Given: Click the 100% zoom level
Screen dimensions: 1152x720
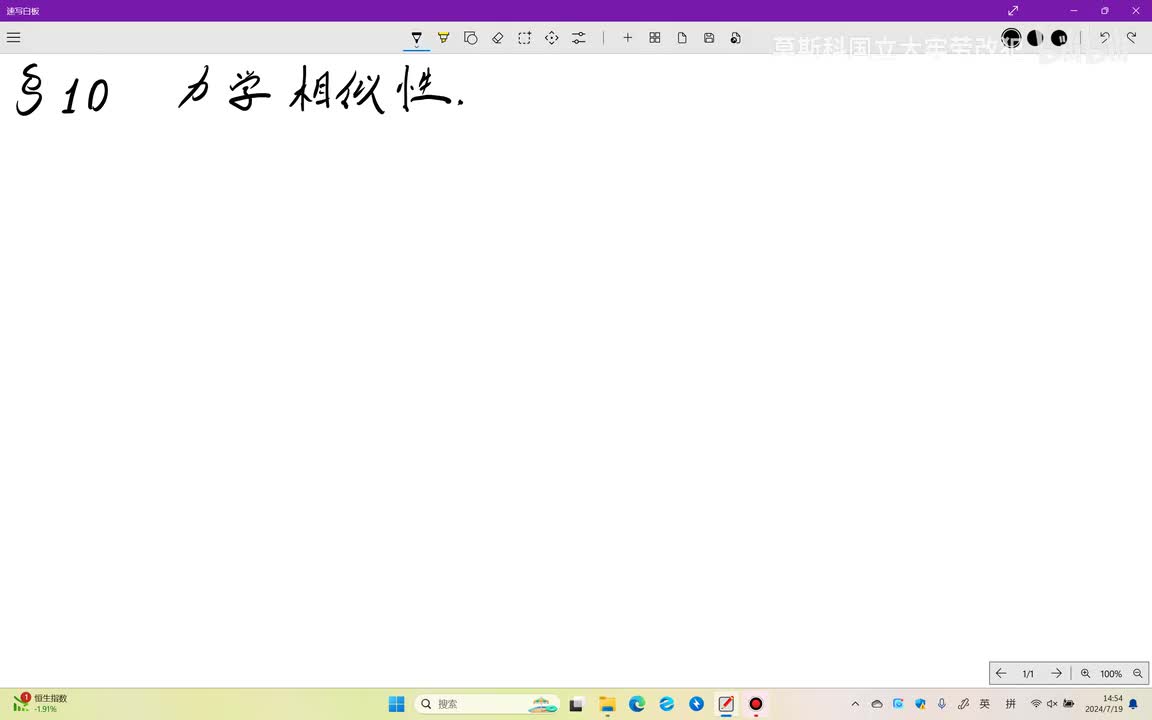Looking at the screenshot, I should pyautogui.click(x=1111, y=674).
